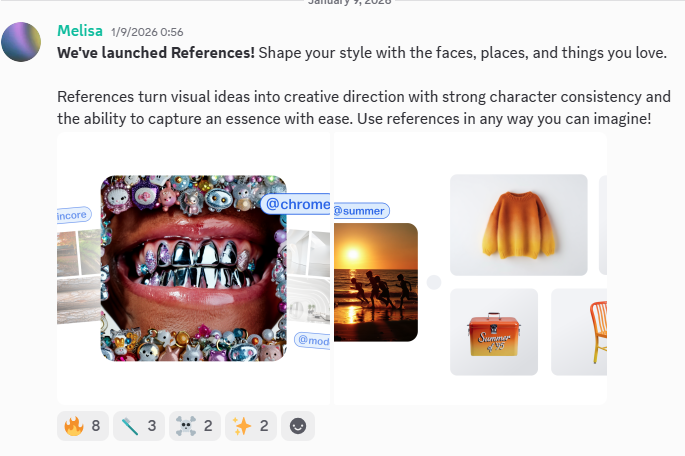Click Melisa's profile avatar
The height and width of the screenshot is (456, 685).
[x=21, y=42]
